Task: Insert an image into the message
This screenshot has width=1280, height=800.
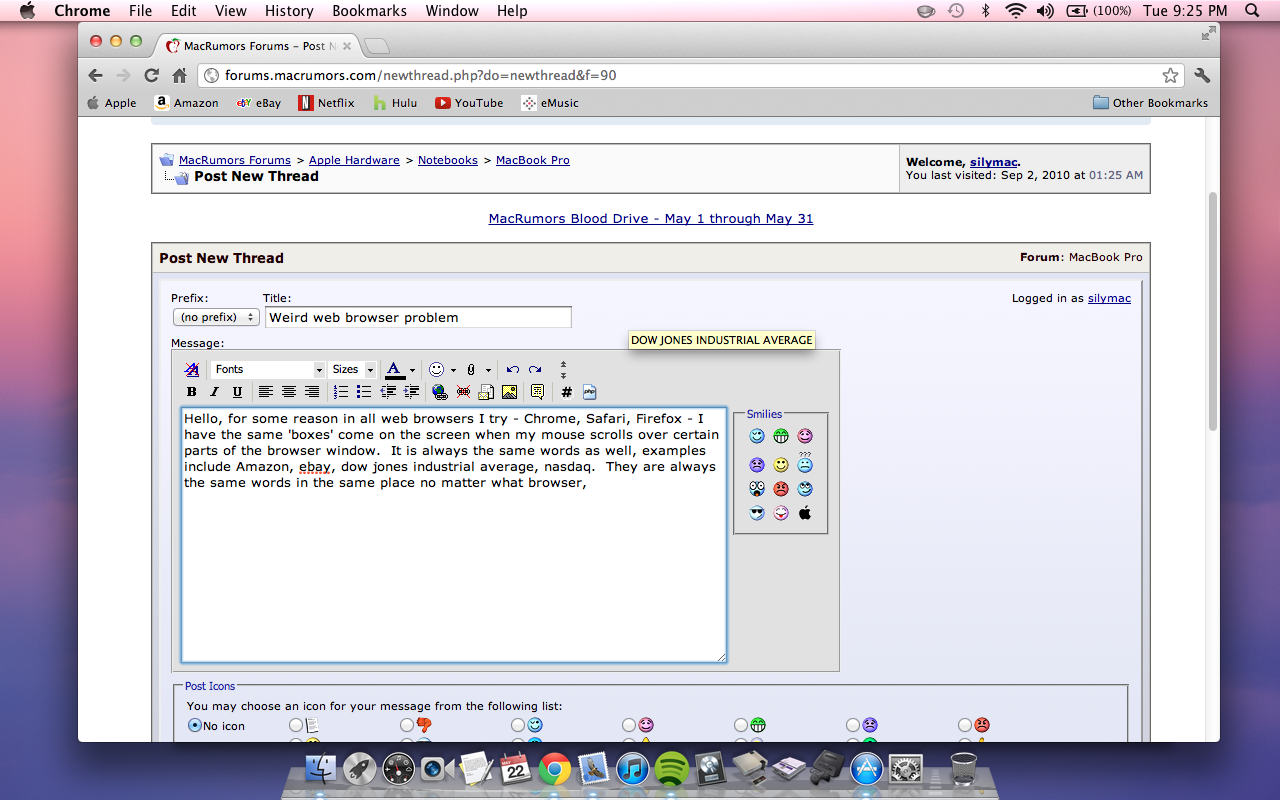Action: 509,392
